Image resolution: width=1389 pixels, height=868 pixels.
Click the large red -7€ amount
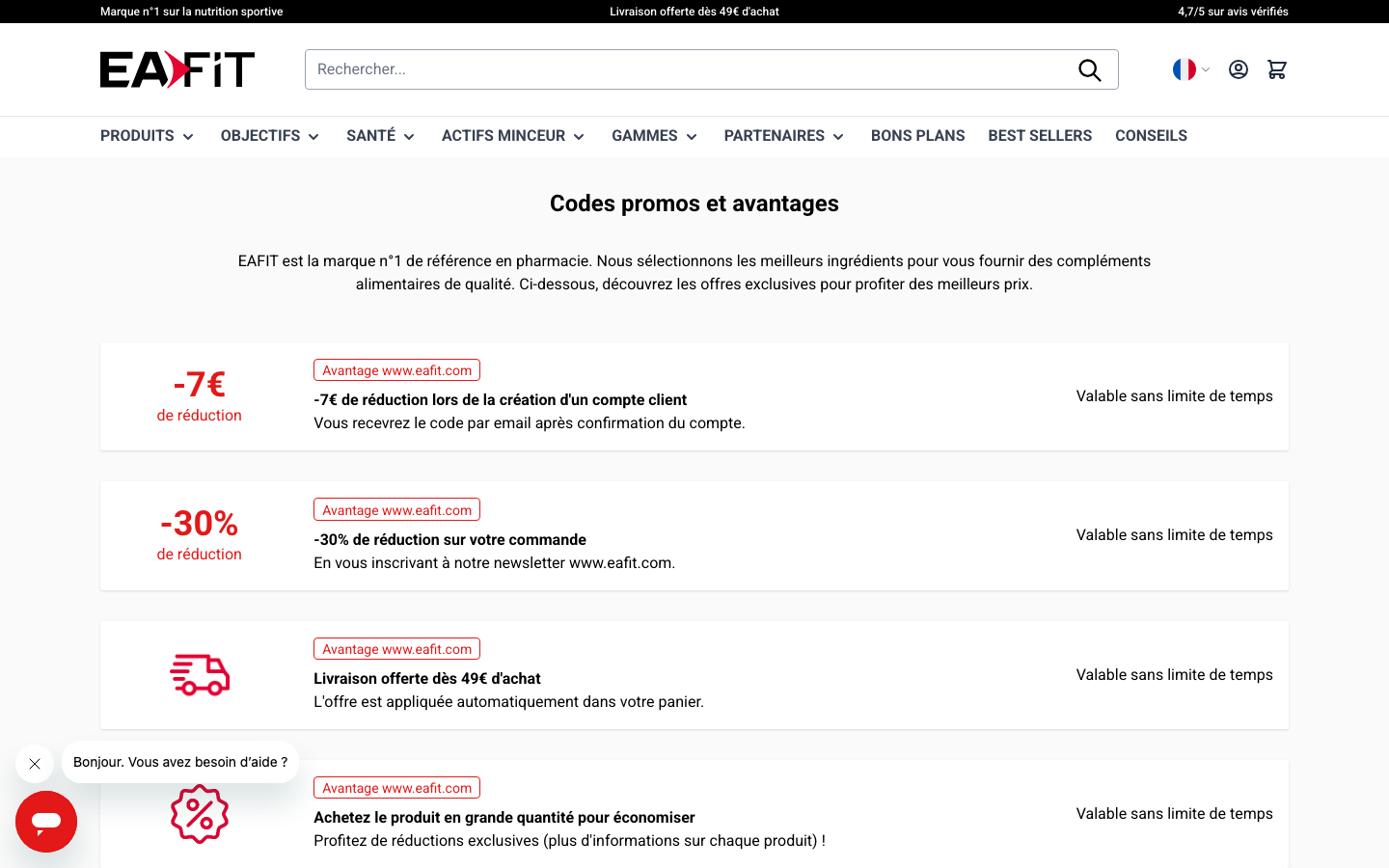pyautogui.click(x=200, y=385)
